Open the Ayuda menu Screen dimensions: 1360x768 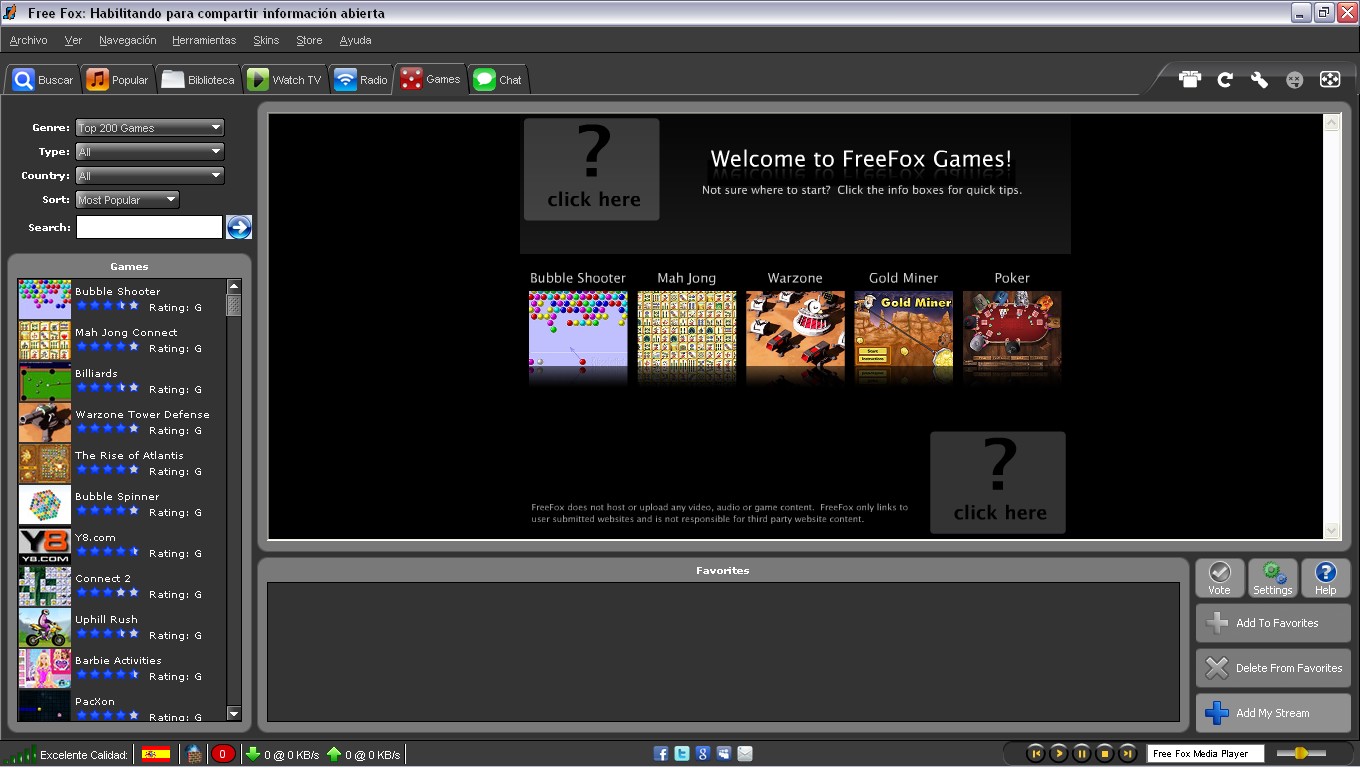pyautogui.click(x=355, y=40)
